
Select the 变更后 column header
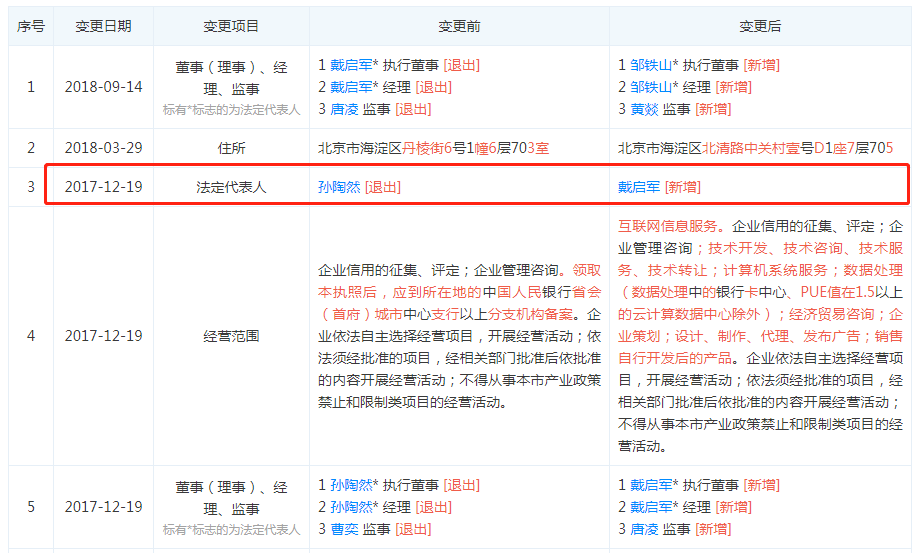click(x=760, y=26)
